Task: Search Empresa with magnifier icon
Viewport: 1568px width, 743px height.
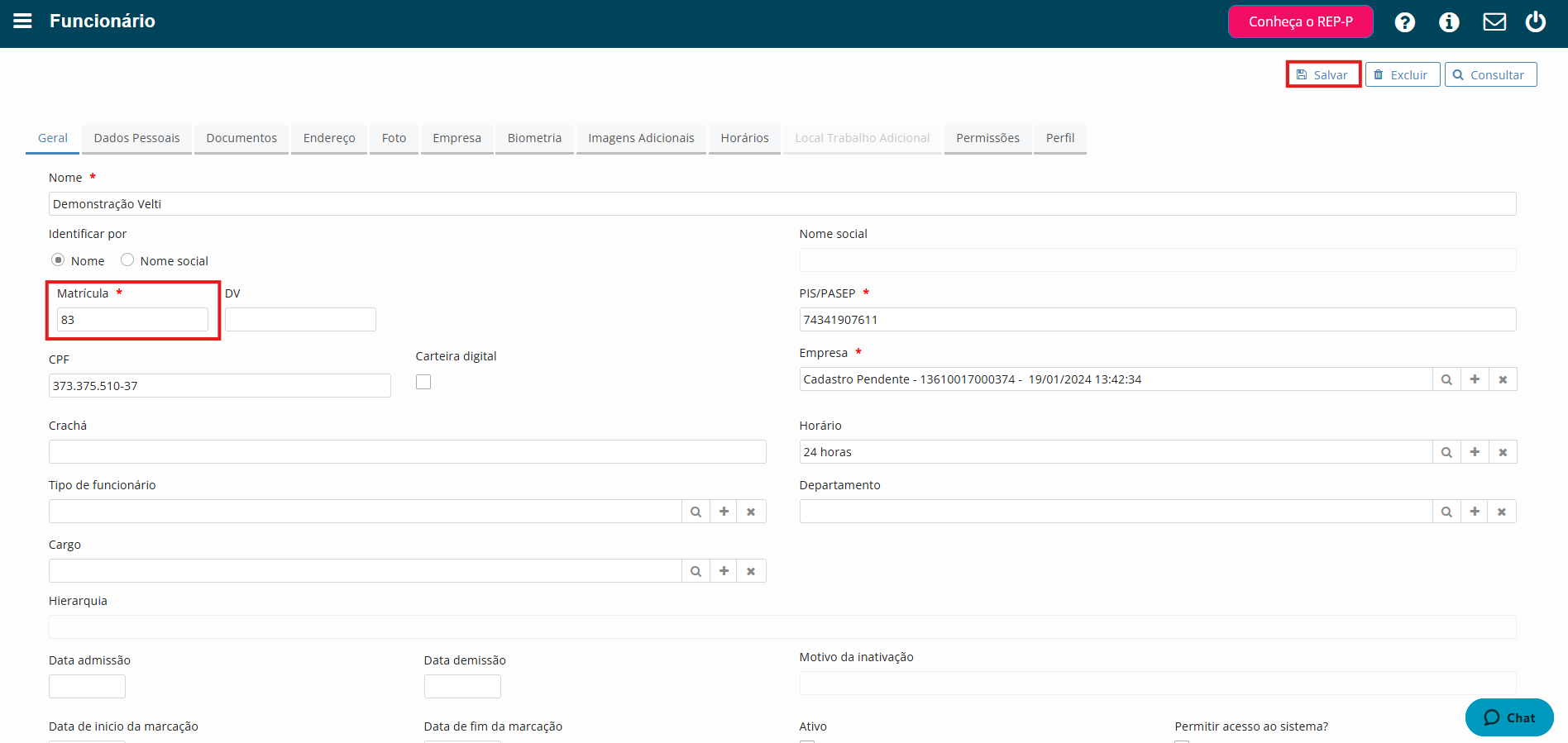Action: (x=1446, y=379)
